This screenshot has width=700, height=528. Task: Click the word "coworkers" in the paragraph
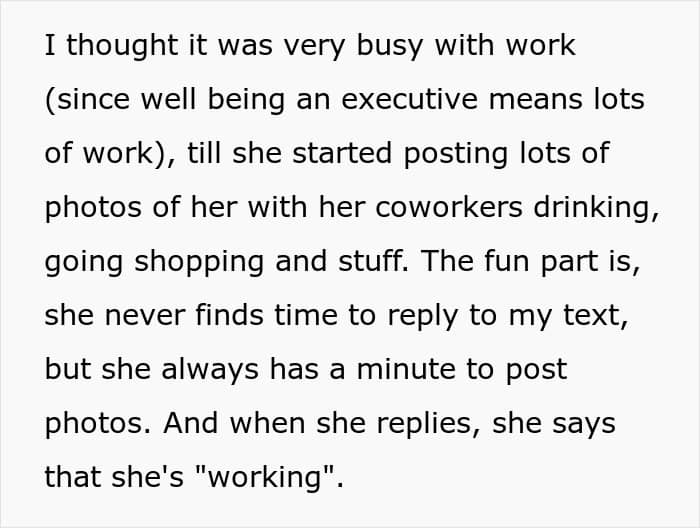(449, 208)
